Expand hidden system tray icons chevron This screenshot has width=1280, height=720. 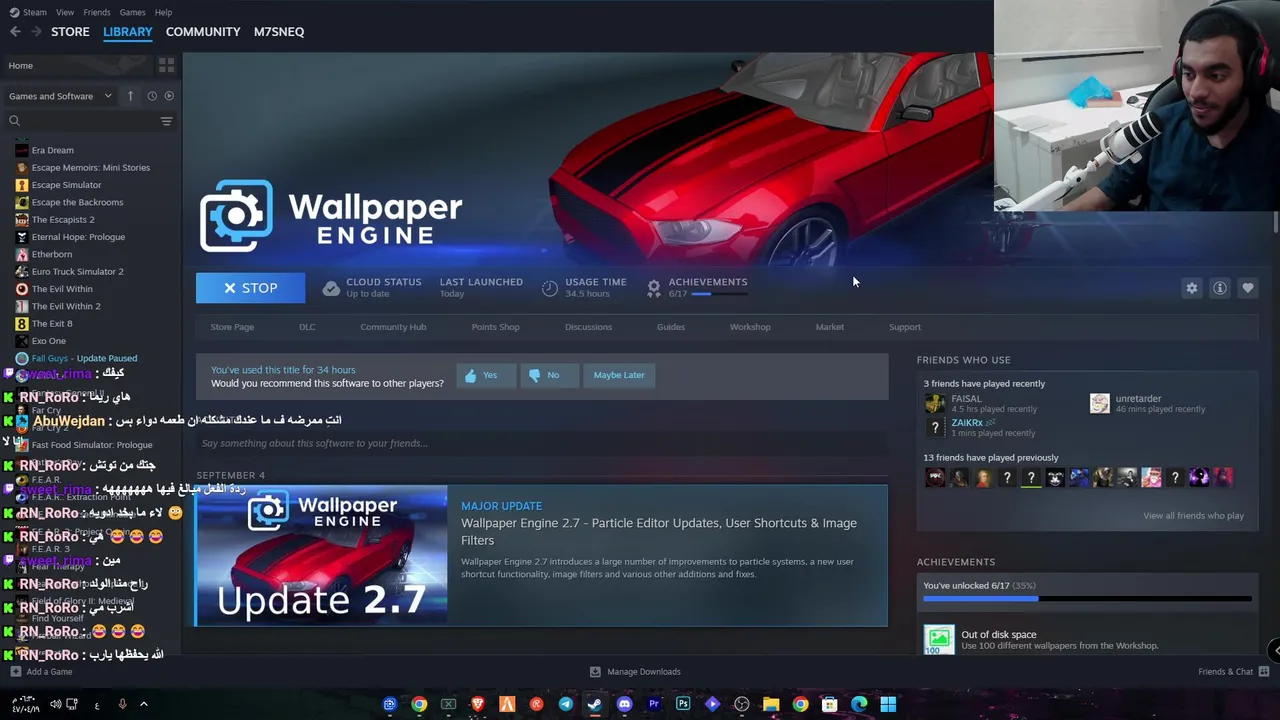[x=143, y=704]
